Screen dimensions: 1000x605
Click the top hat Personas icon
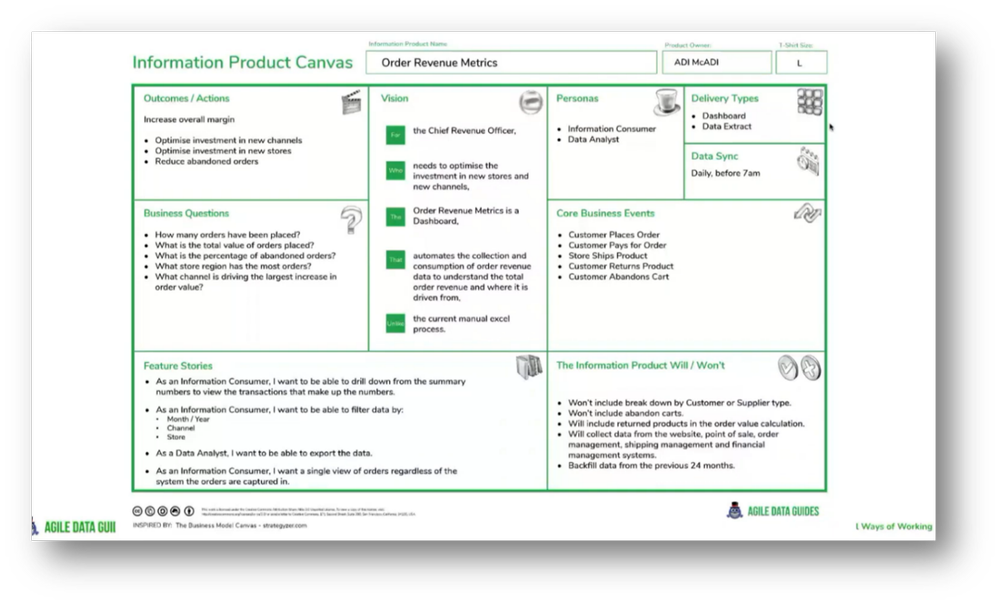click(x=667, y=102)
